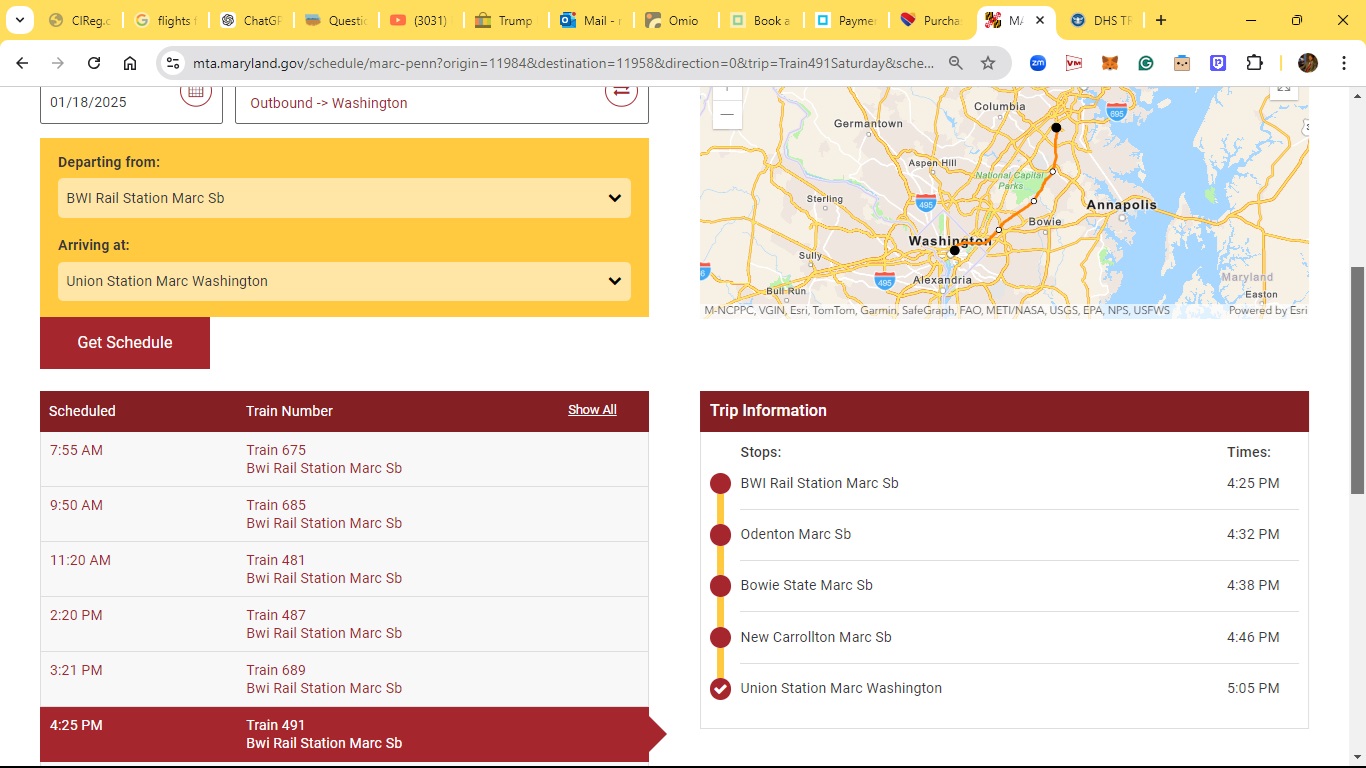Swap direction using the circular arrows icon

[621, 93]
